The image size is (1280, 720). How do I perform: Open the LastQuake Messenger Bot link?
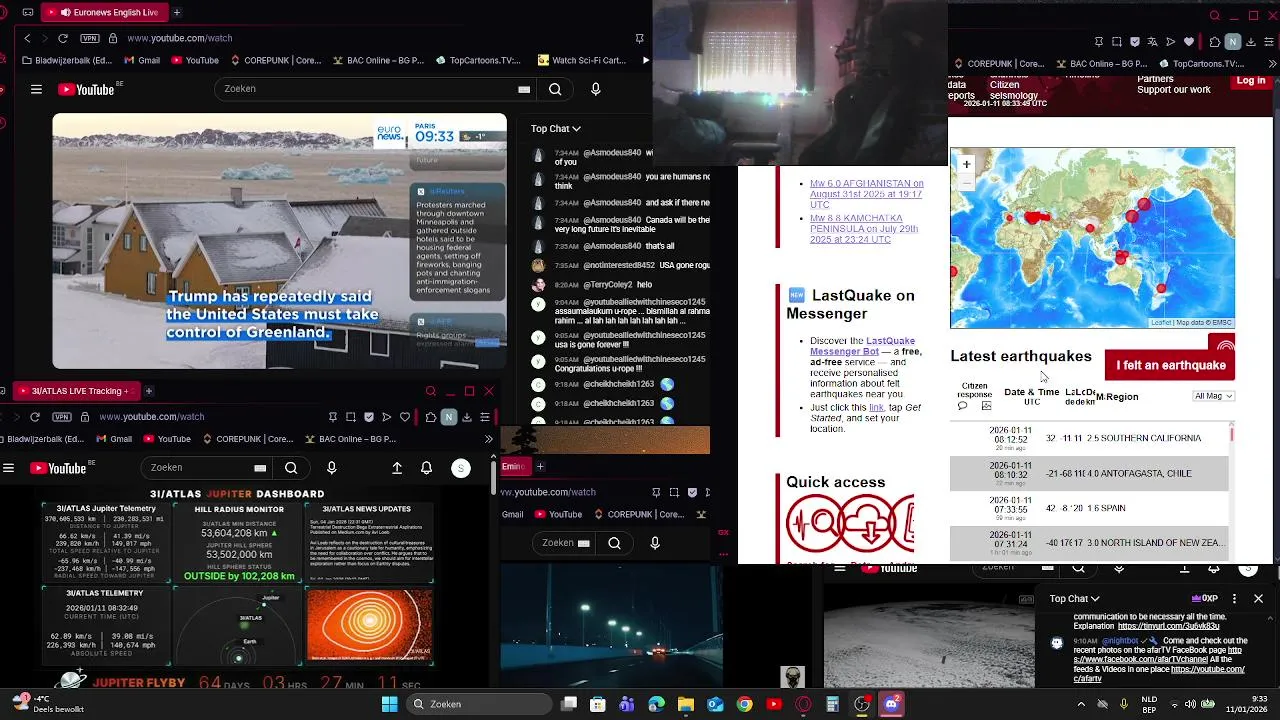(863, 346)
